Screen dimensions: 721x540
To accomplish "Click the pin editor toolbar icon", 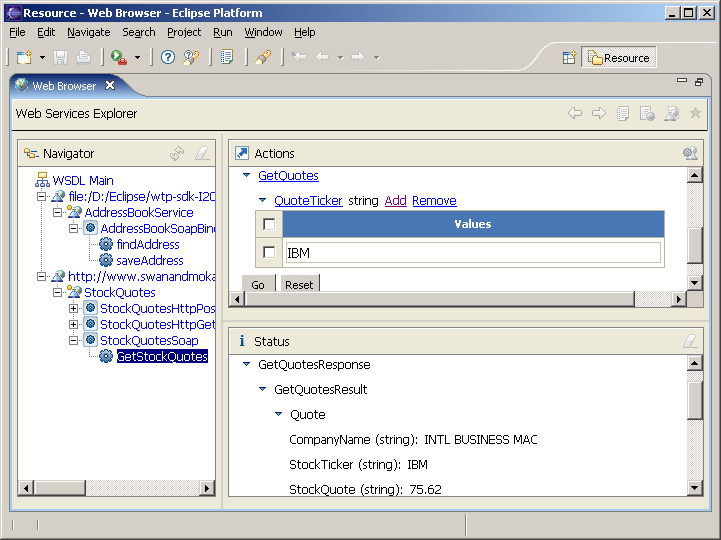I will click(x=263, y=57).
